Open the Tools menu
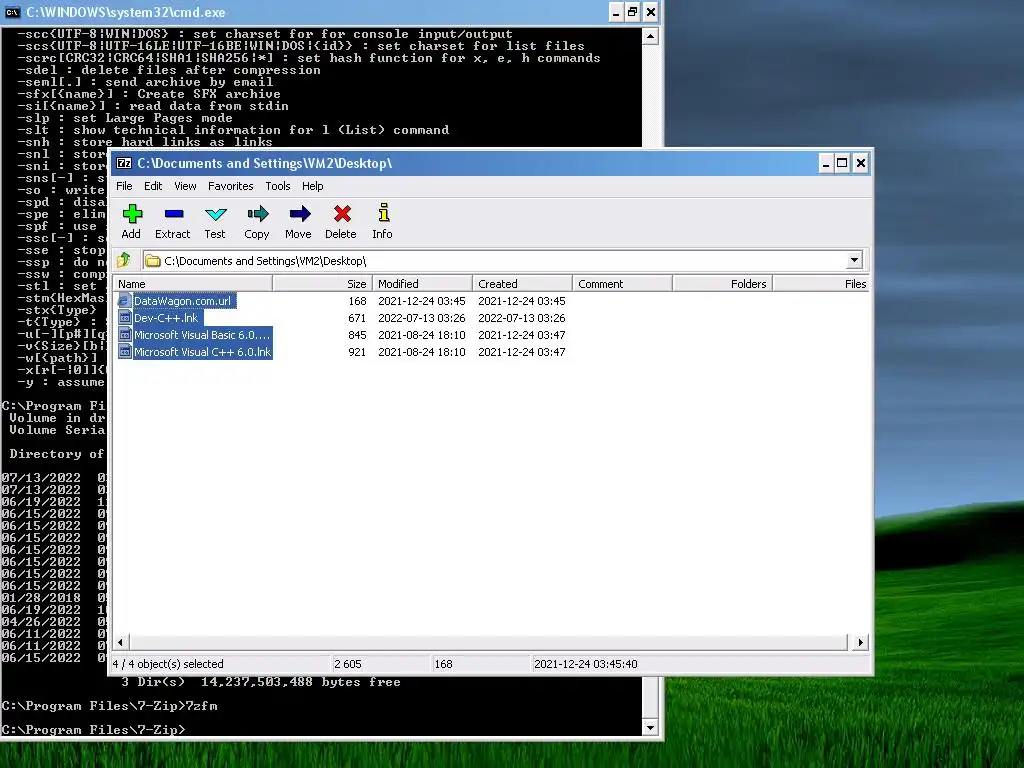This screenshot has width=1024, height=768. [x=278, y=186]
